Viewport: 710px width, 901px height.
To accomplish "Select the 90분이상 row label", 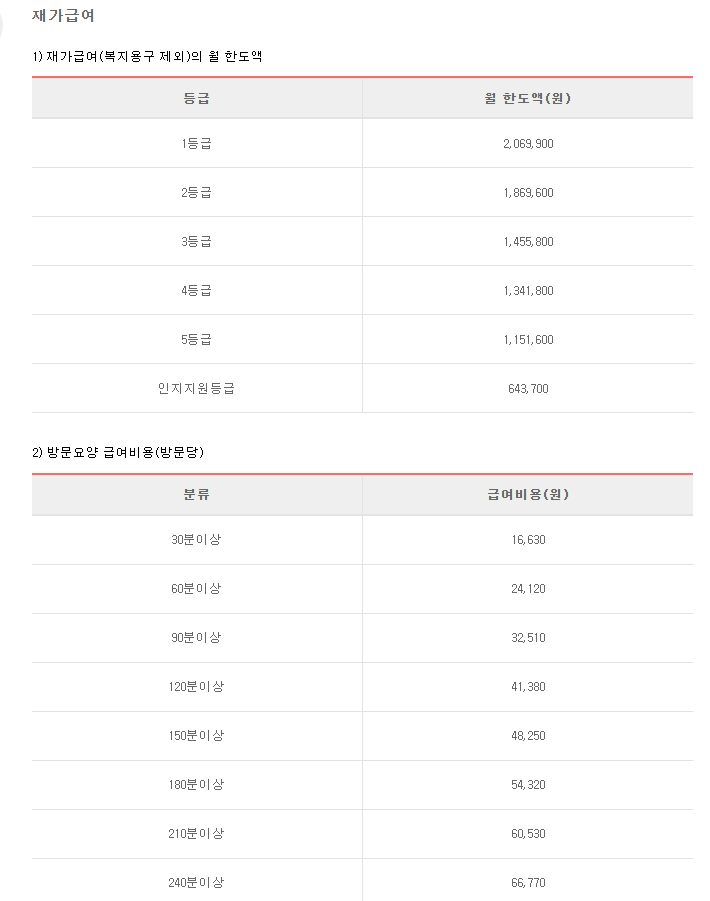I will pos(196,638).
